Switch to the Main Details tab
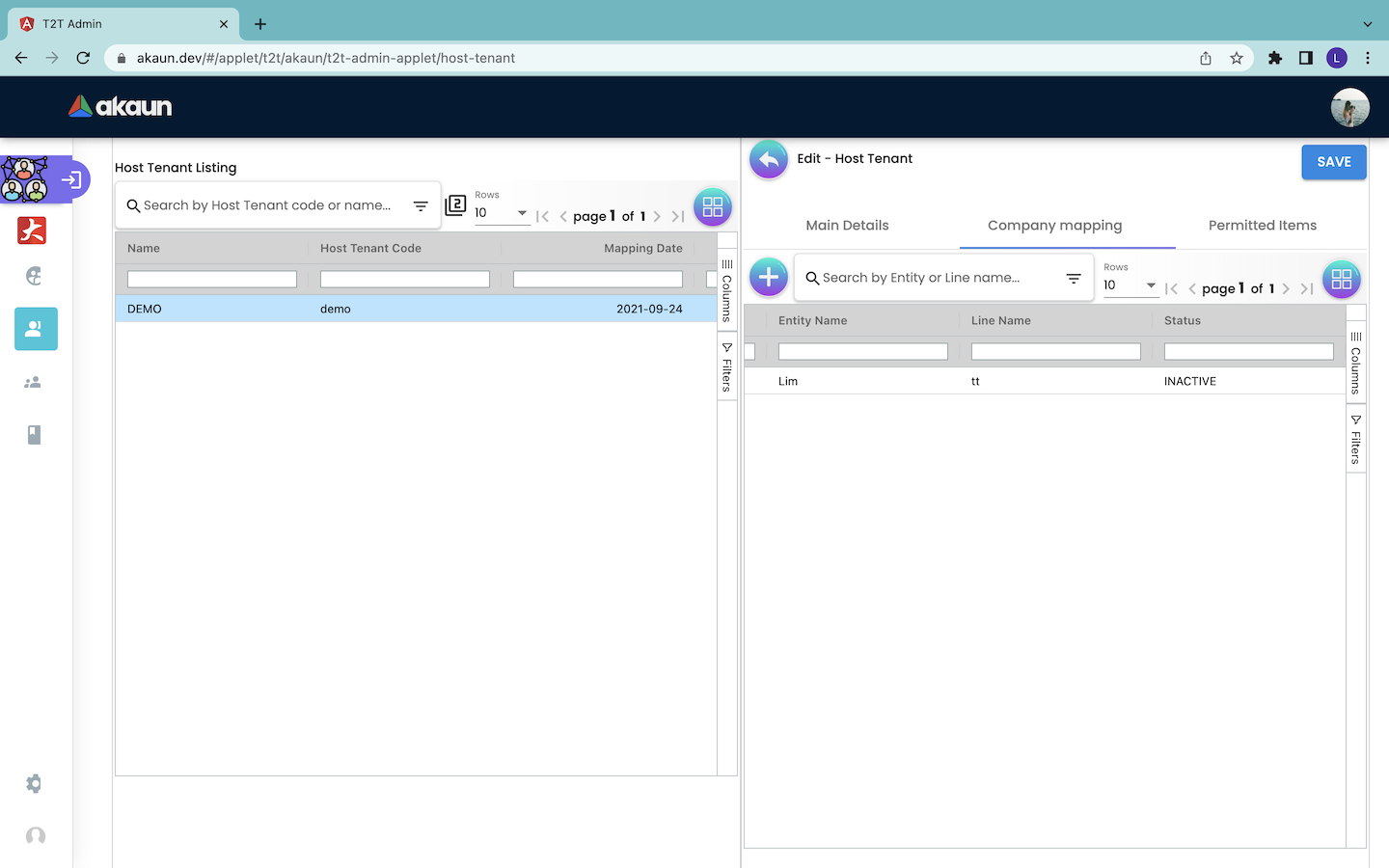 click(x=847, y=226)
